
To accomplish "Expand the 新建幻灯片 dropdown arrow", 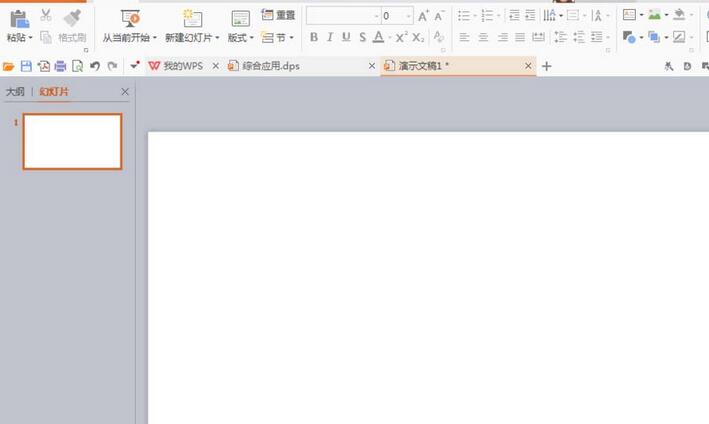I will click(x=217, y=38).
